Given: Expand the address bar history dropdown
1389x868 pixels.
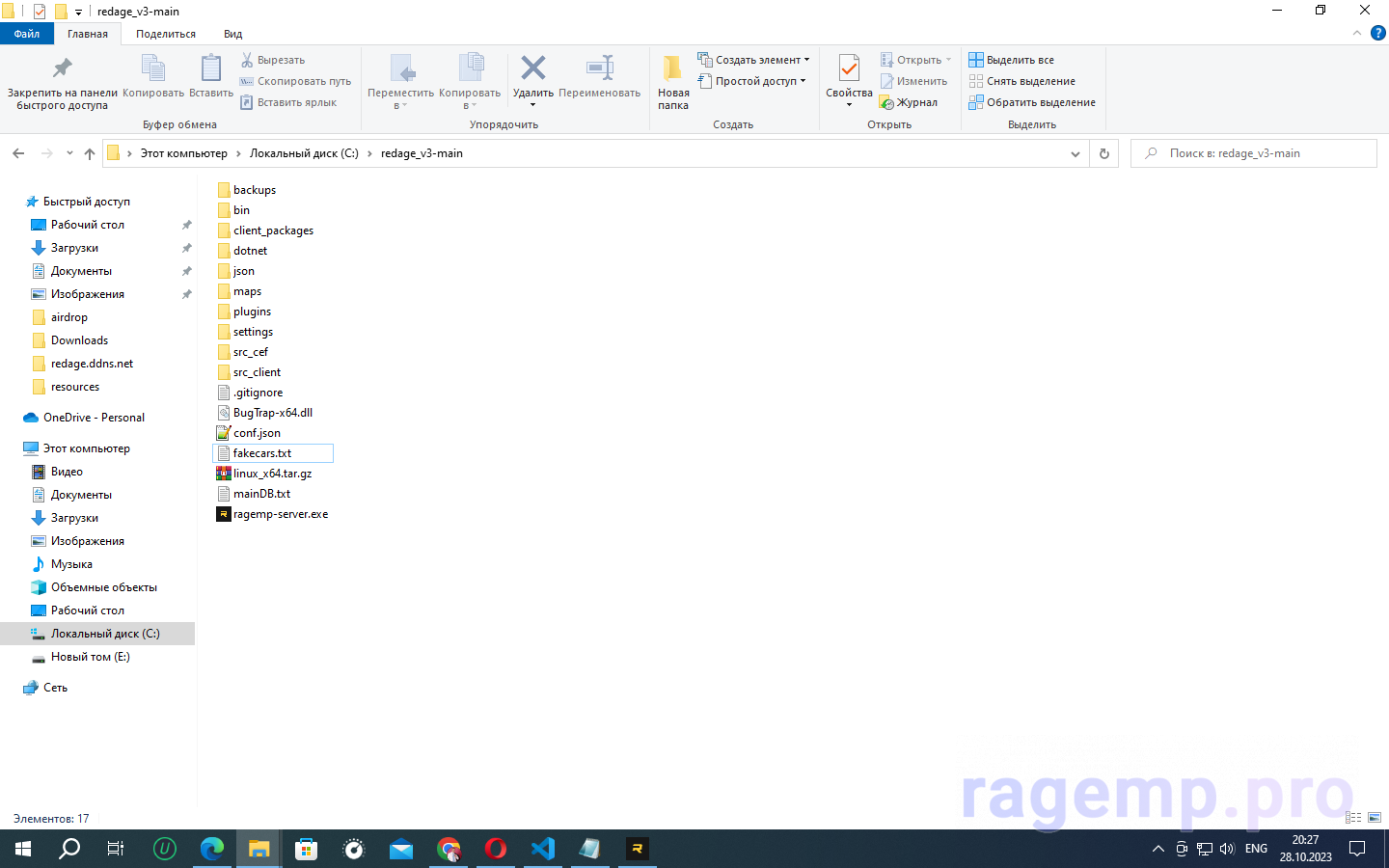Looking at the screenshot, I should [x=1076, y=153].
